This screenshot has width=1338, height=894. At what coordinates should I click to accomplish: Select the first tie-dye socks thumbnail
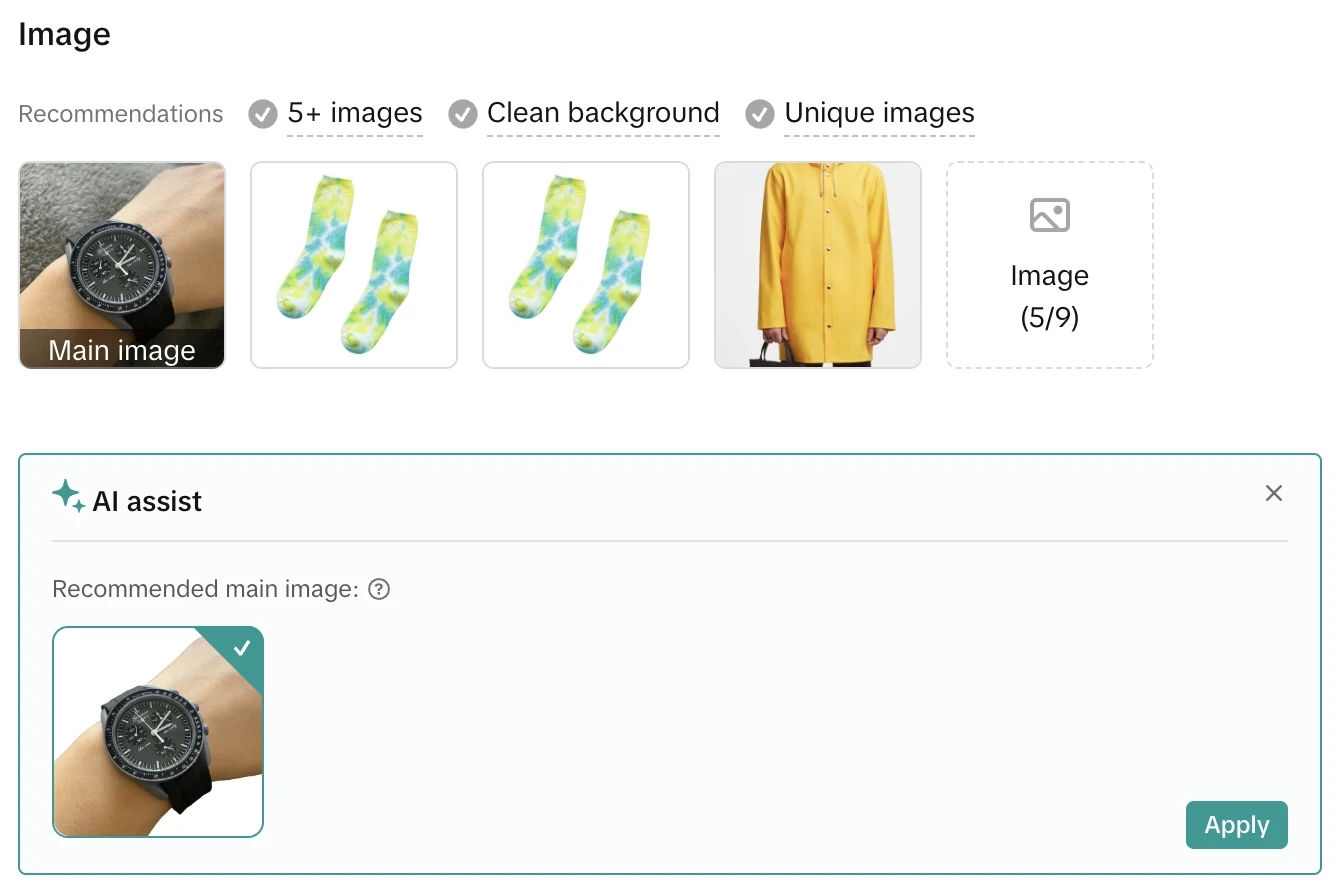pos(354,265)
